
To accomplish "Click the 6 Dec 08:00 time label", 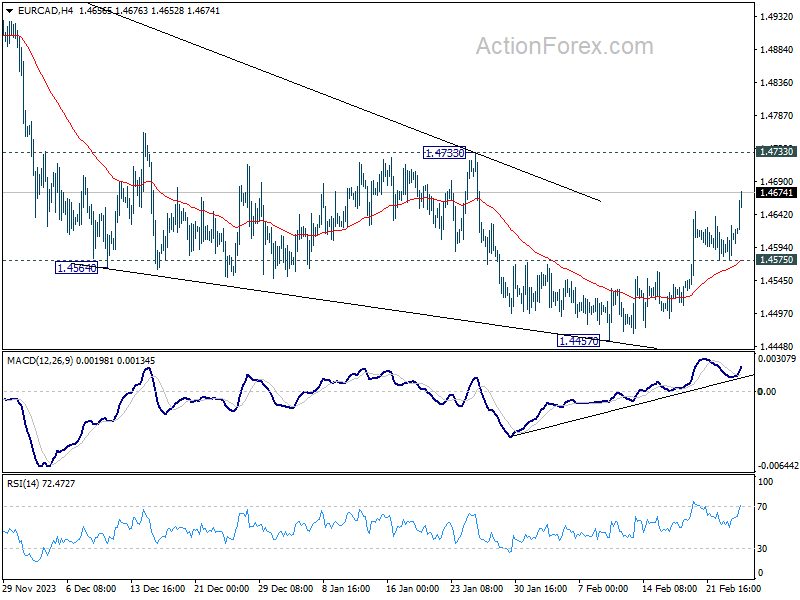I will click(91, 588).
